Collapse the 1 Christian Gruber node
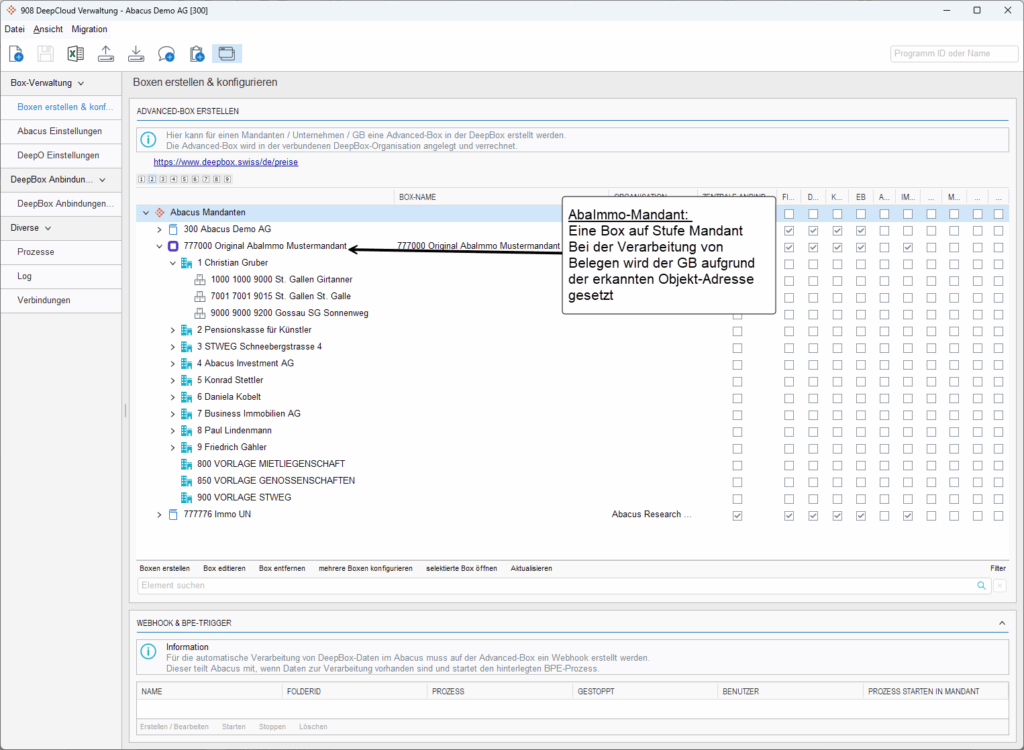The width and height of the screenshot is (1024, 750). coord(173,263)
